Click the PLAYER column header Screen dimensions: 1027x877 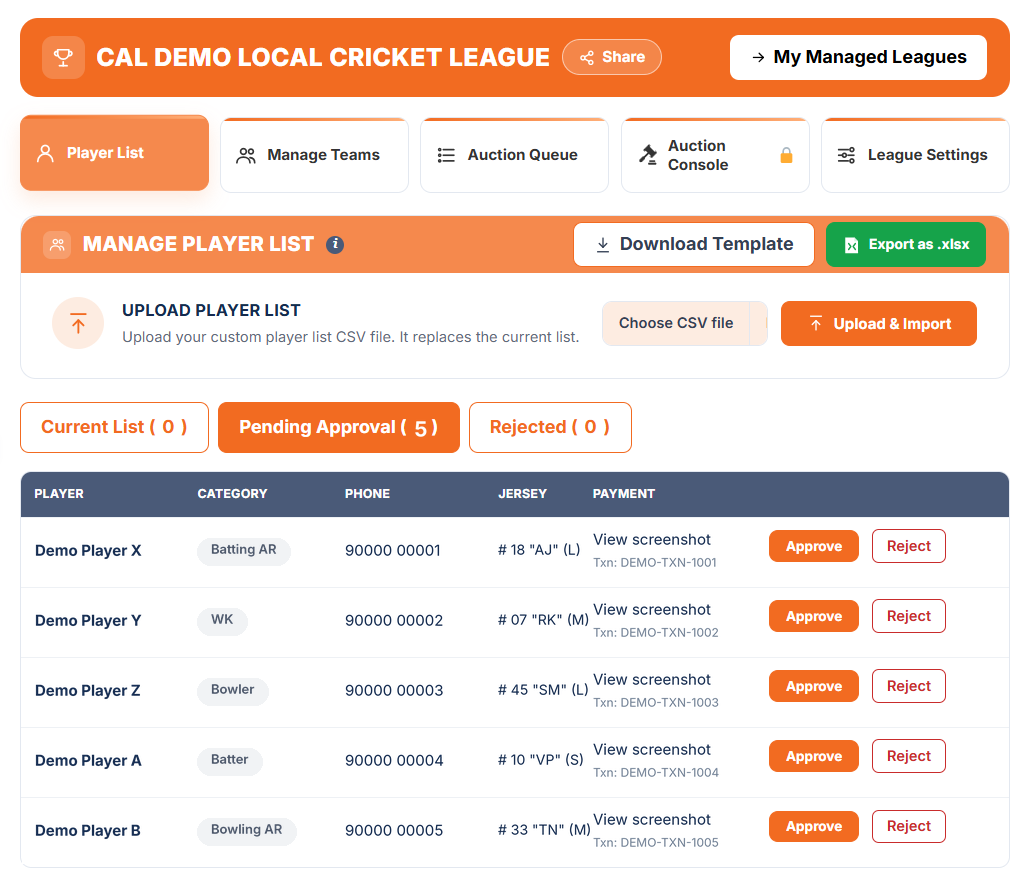(59, 494)
